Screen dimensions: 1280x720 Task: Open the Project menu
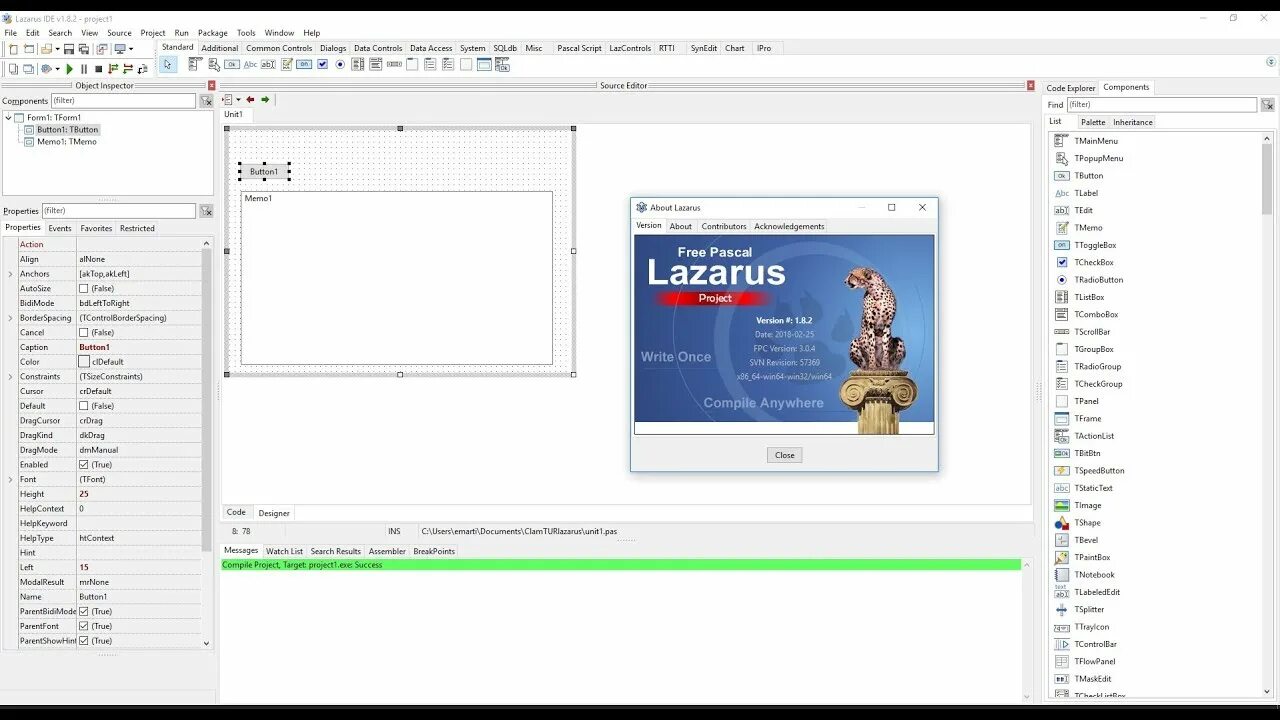[x=153, y=33]
